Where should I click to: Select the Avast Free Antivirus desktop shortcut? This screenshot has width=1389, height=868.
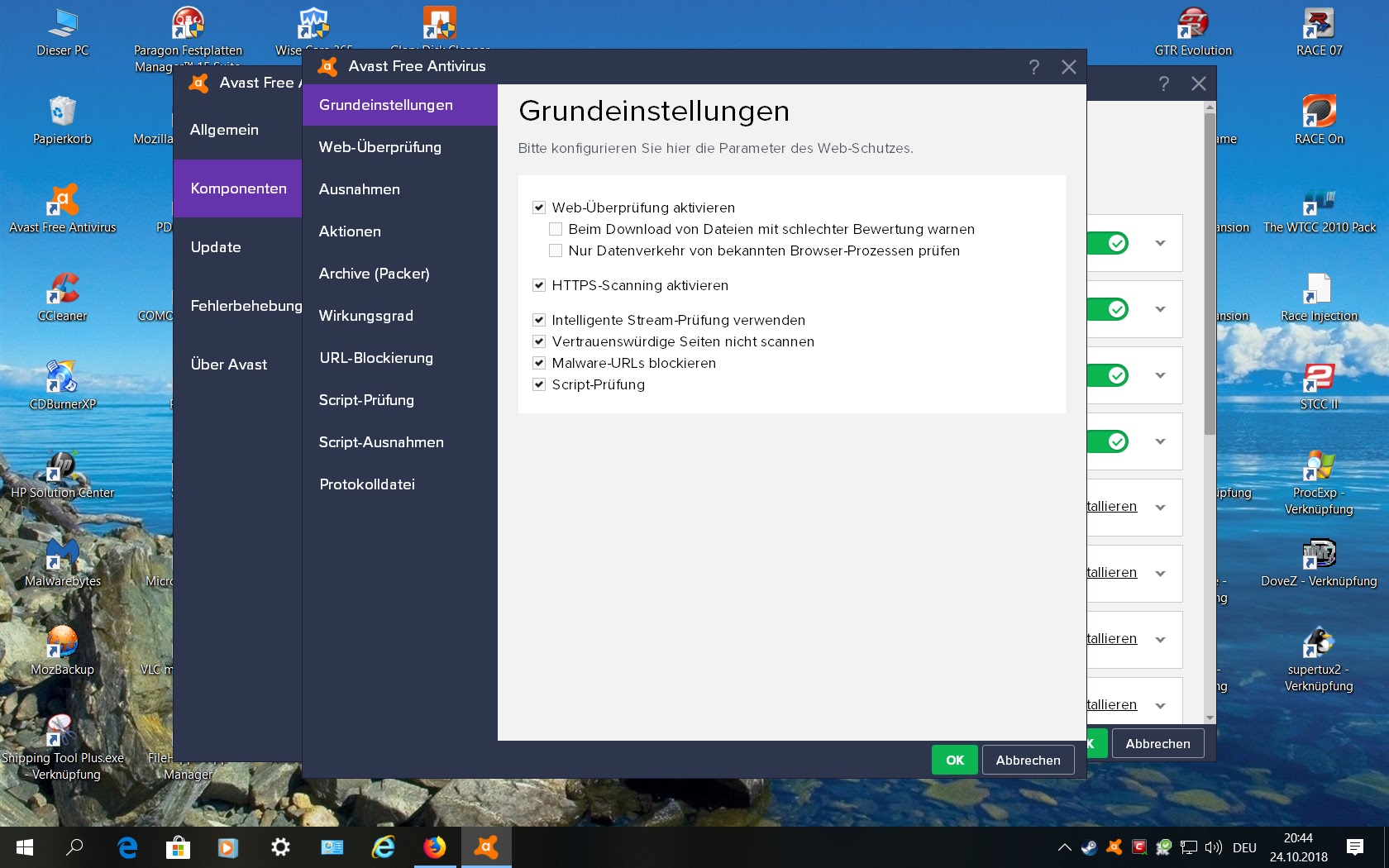63,208
